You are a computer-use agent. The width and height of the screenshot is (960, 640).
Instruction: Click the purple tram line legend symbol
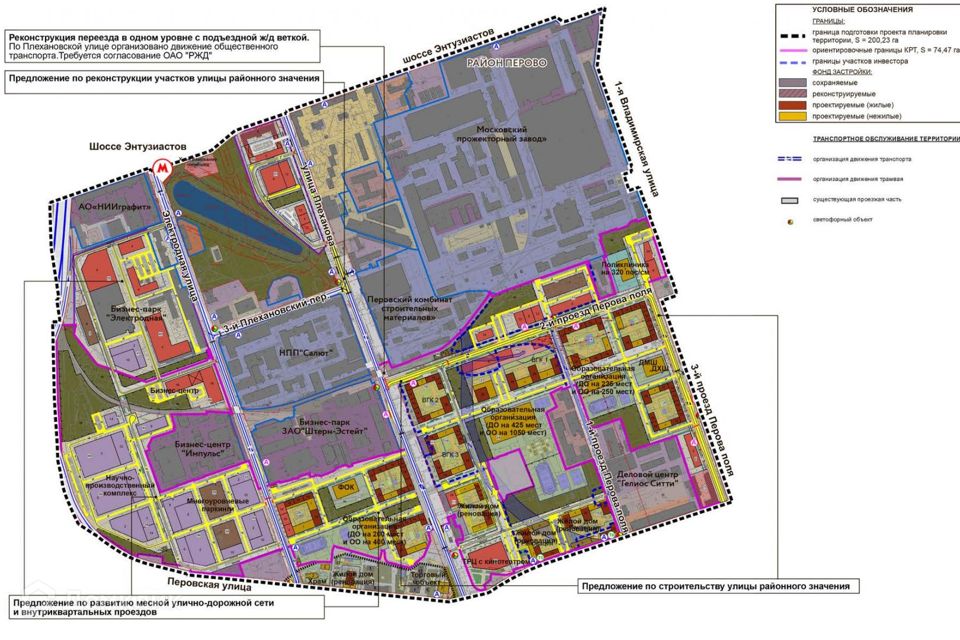790,179
